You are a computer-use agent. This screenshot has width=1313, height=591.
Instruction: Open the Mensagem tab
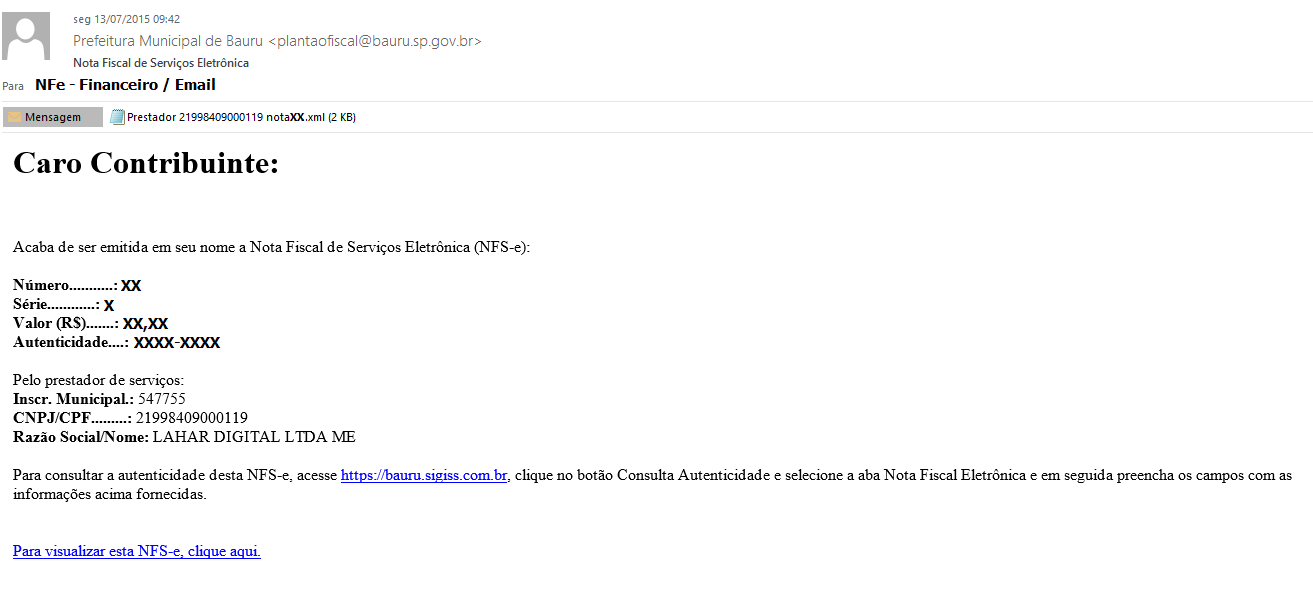[x=53, y=117]
